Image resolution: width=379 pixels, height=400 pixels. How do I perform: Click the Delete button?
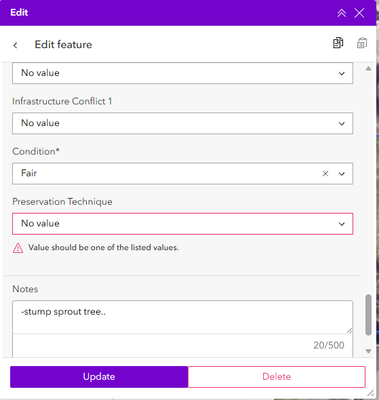coord(277,377)
